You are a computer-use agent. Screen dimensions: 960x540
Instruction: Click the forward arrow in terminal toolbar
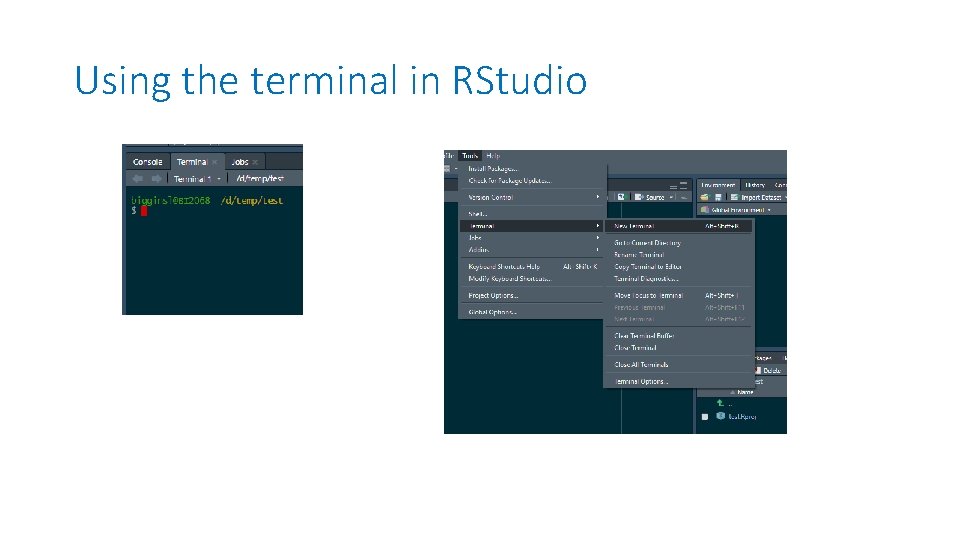point(156,178)
